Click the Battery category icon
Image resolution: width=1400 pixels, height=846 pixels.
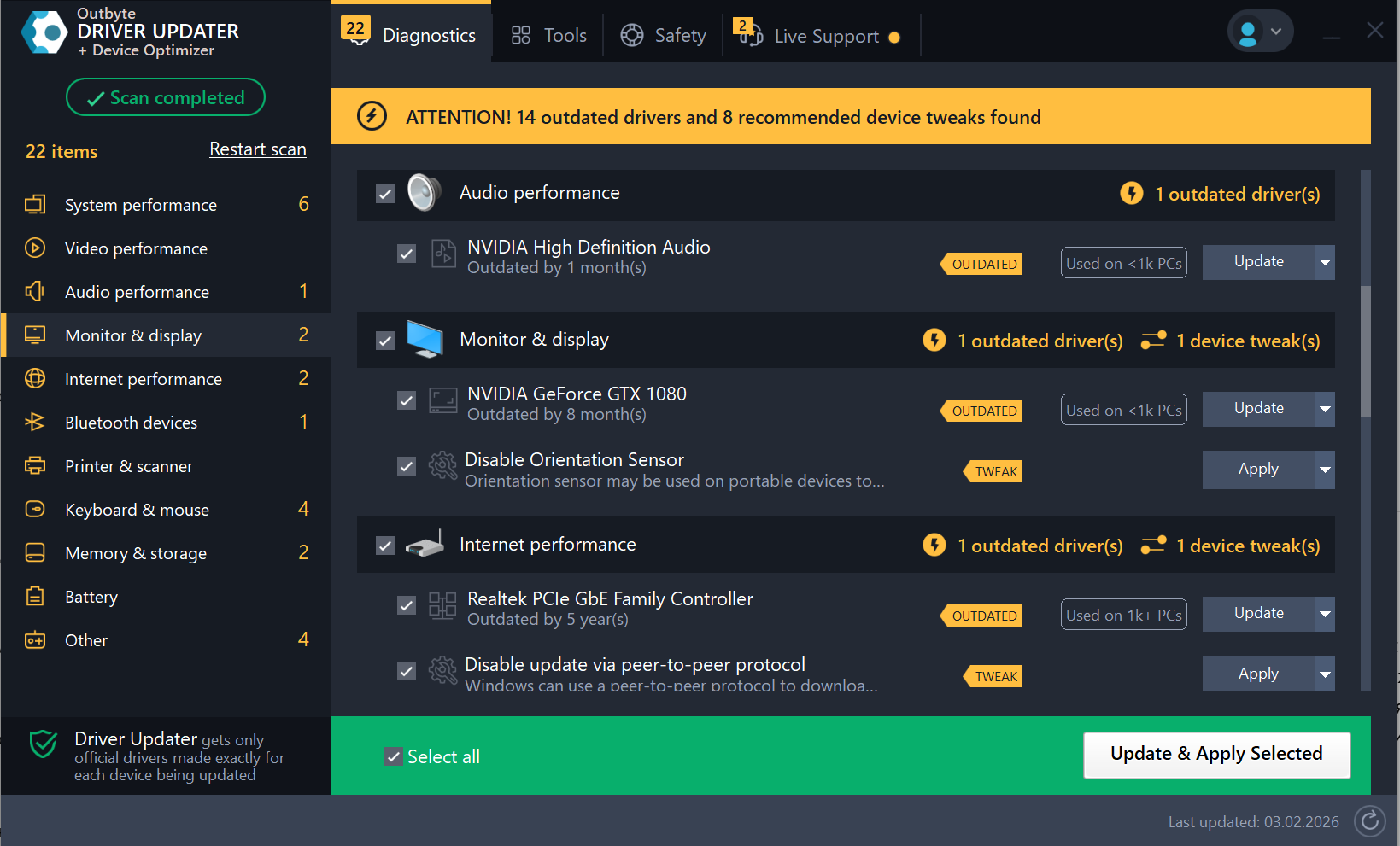point(35,597)
